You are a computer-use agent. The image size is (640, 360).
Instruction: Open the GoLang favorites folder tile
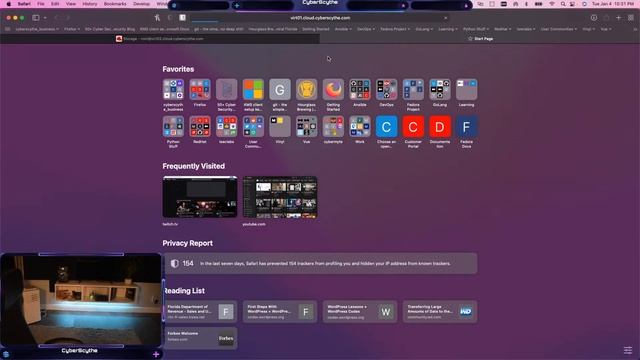440,90
